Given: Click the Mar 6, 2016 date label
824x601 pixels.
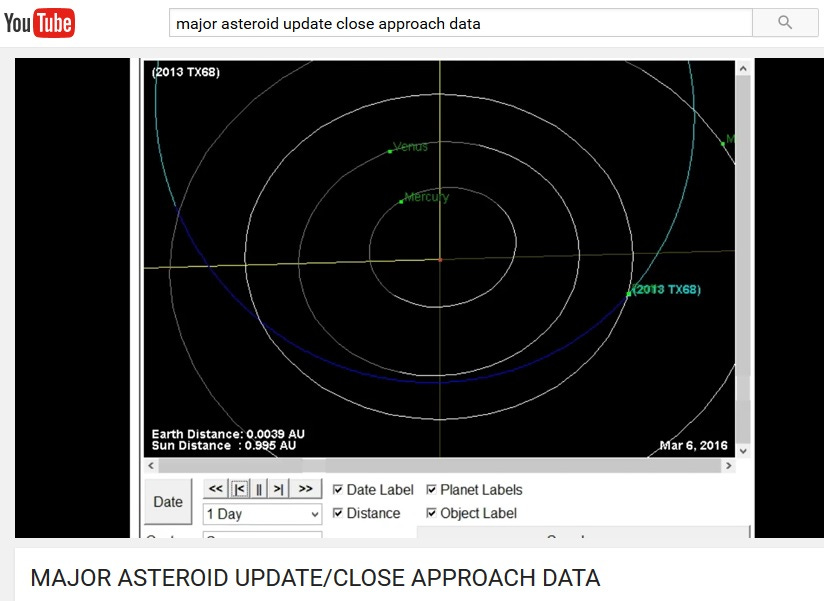Looking at the screenshot, I should coord(694,445).
